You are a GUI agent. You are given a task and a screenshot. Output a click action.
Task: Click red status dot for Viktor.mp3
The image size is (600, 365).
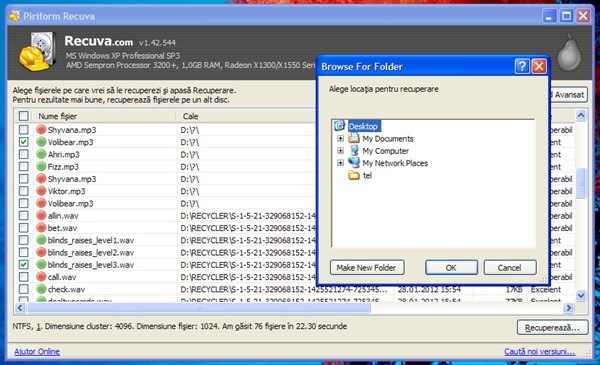click(x=41, y=191)
